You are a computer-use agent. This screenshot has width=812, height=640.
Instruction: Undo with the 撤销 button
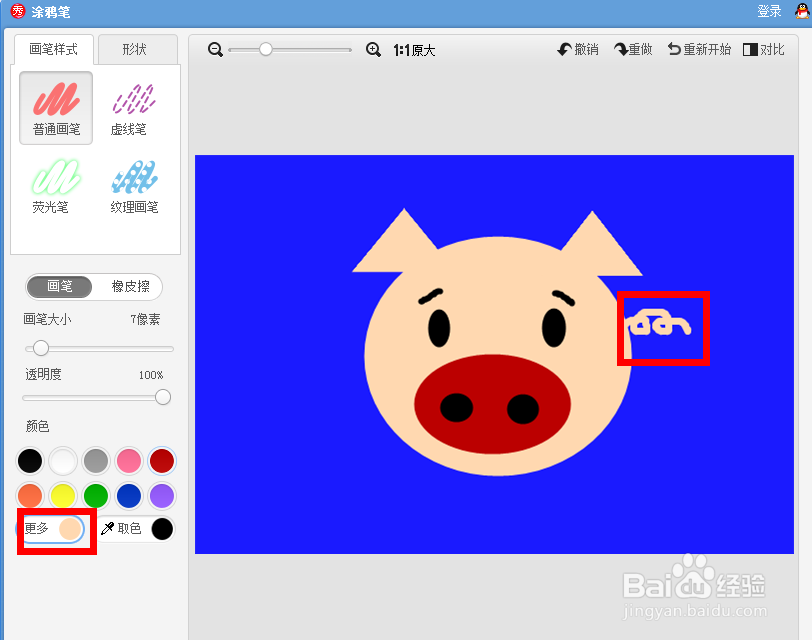(x=578, y=50)
